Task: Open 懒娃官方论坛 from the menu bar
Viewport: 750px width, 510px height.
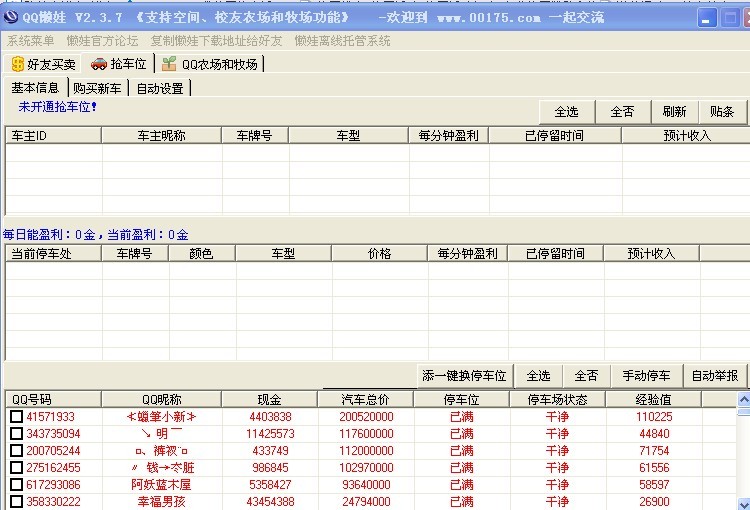Action: (x=102, y=41)
